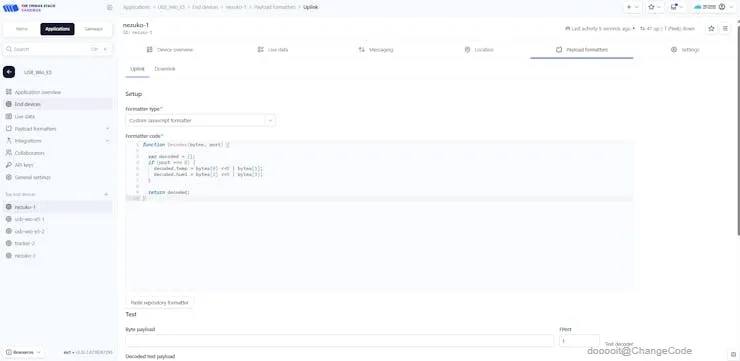This screenshot has width=740, height=361.
Task: Open the Resources dropdown at bottom left
Action: (24, 353)
